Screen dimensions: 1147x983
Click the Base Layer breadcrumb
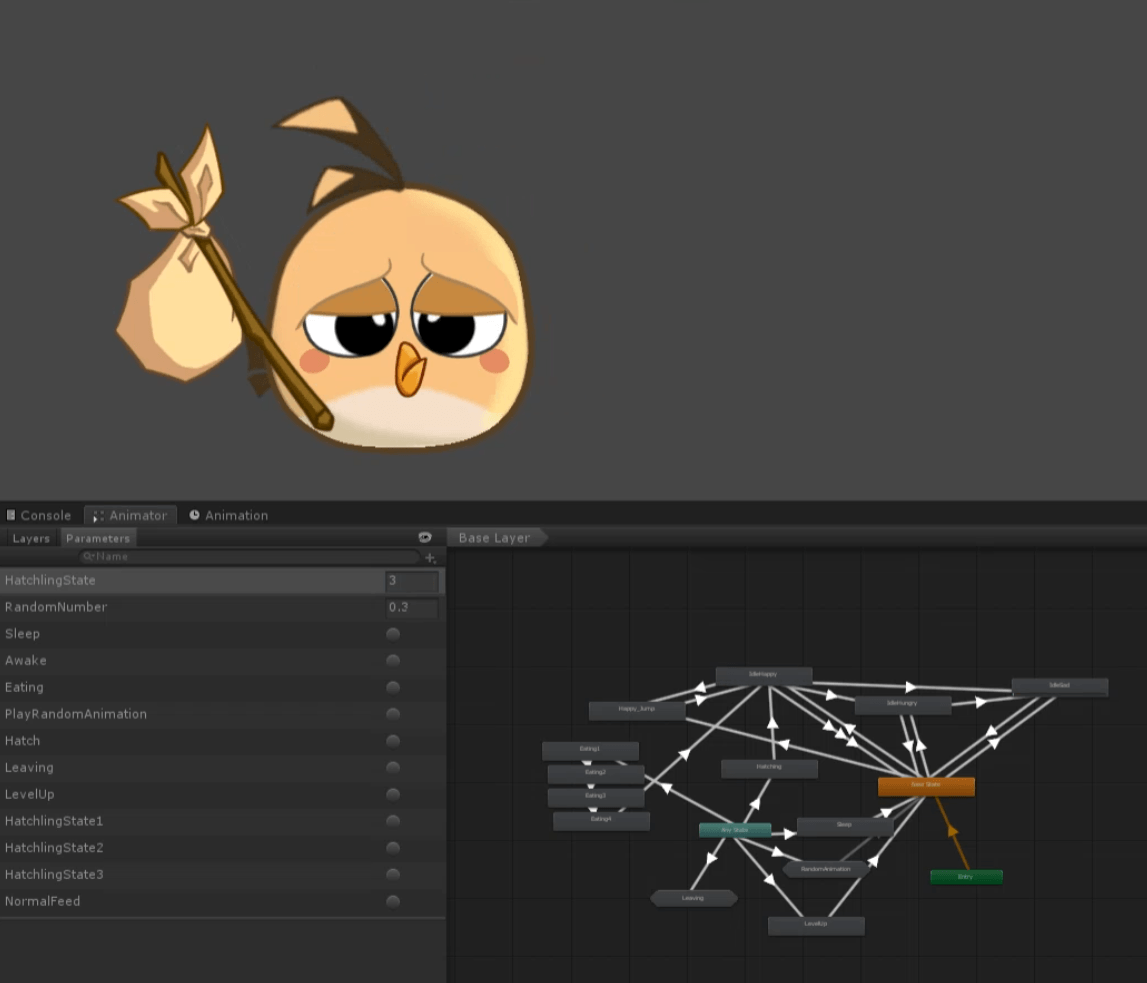tap(492, 537)
